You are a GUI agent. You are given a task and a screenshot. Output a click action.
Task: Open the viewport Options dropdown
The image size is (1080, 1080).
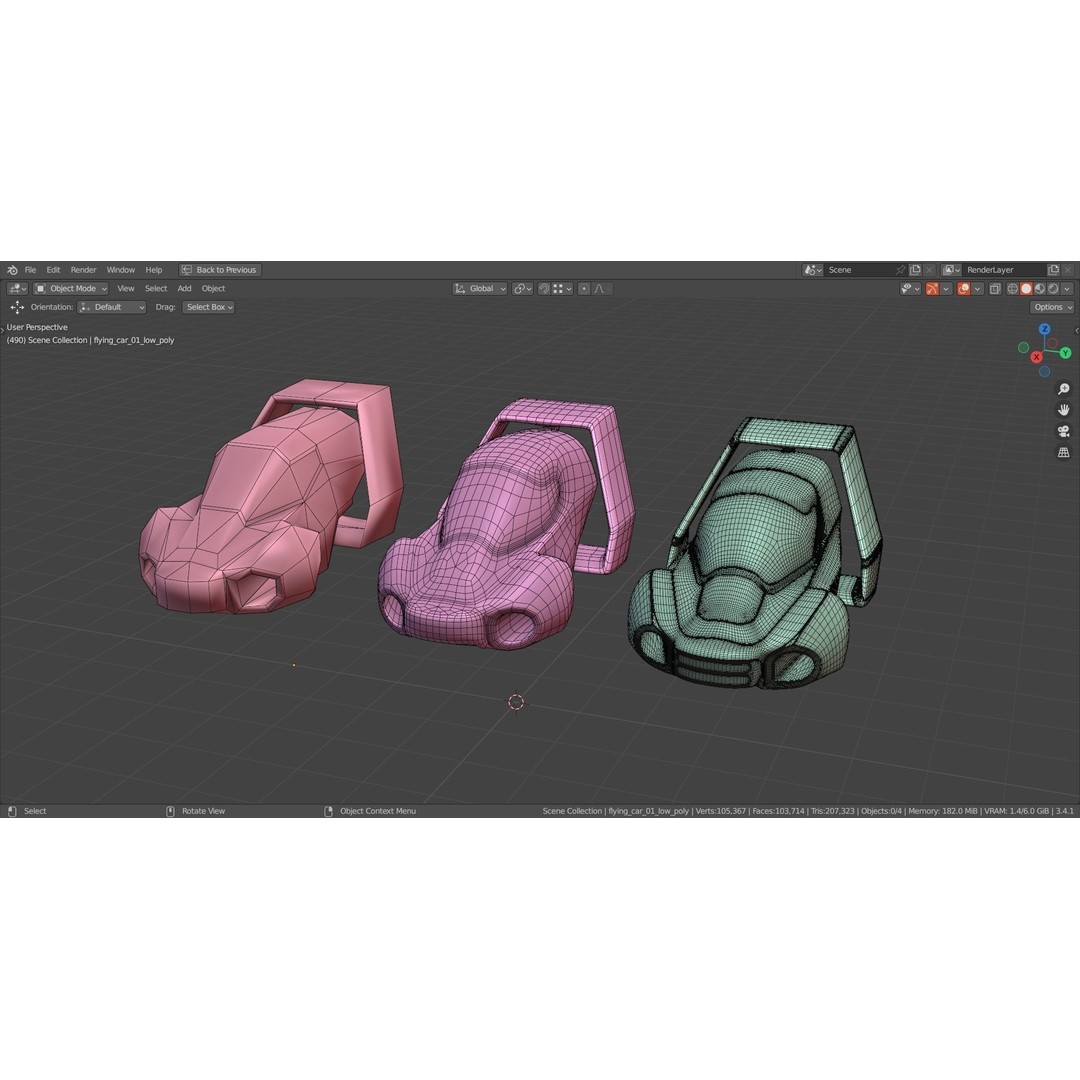pyautogui.click(x=1051, y=307)
